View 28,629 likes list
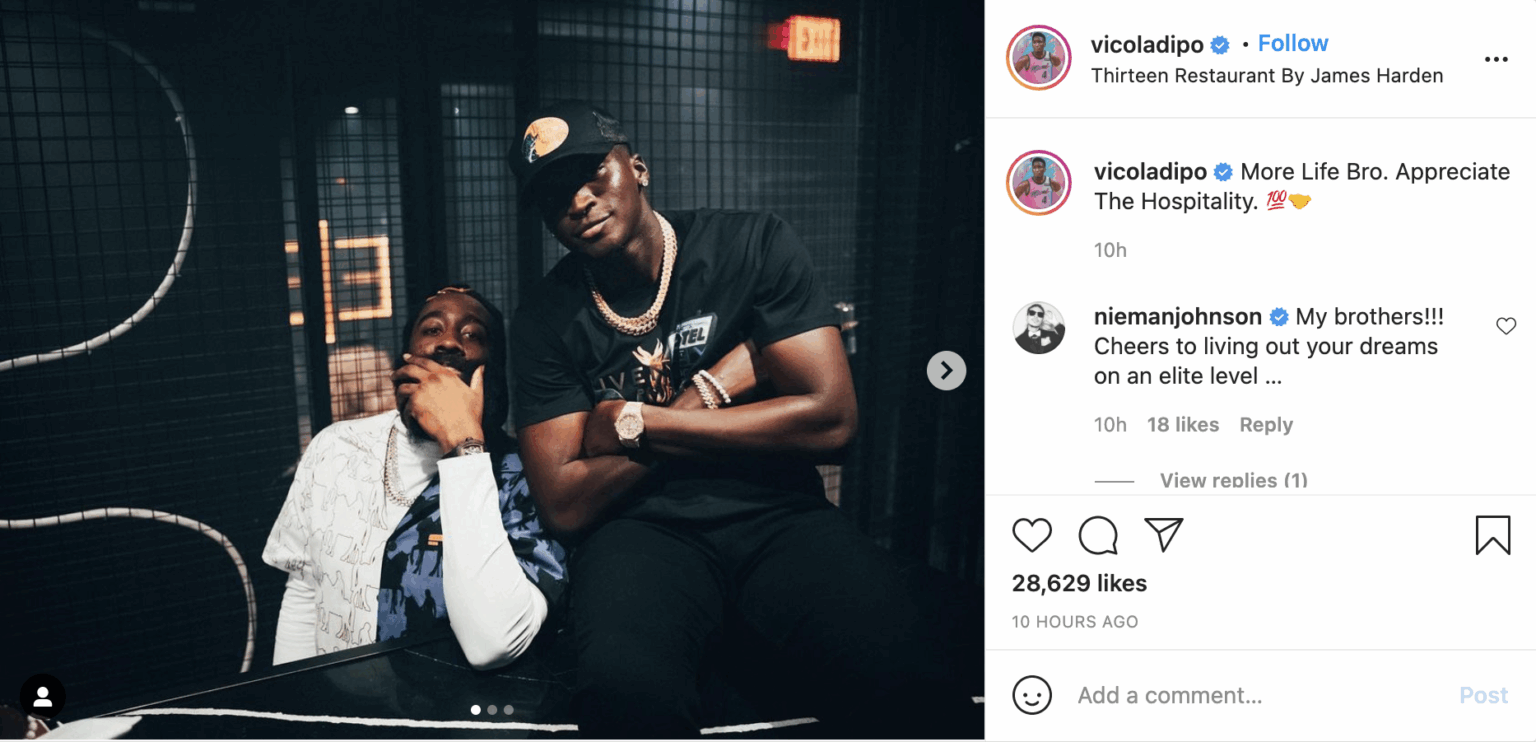 (1079, 583)
